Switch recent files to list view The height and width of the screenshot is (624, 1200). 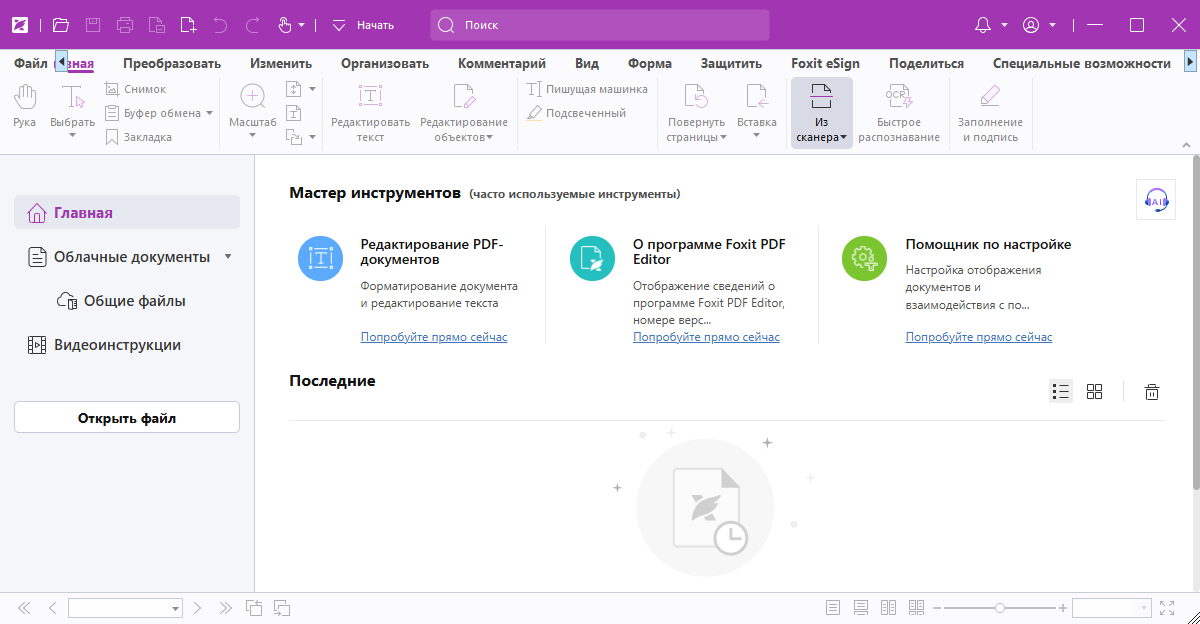(x=1061, y=392)
